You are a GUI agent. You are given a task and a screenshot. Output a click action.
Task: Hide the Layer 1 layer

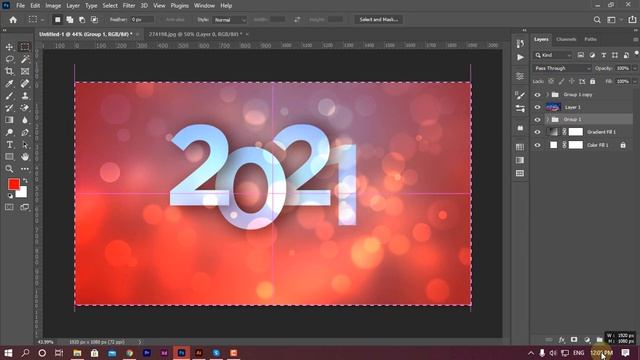(x=537, y=107)
